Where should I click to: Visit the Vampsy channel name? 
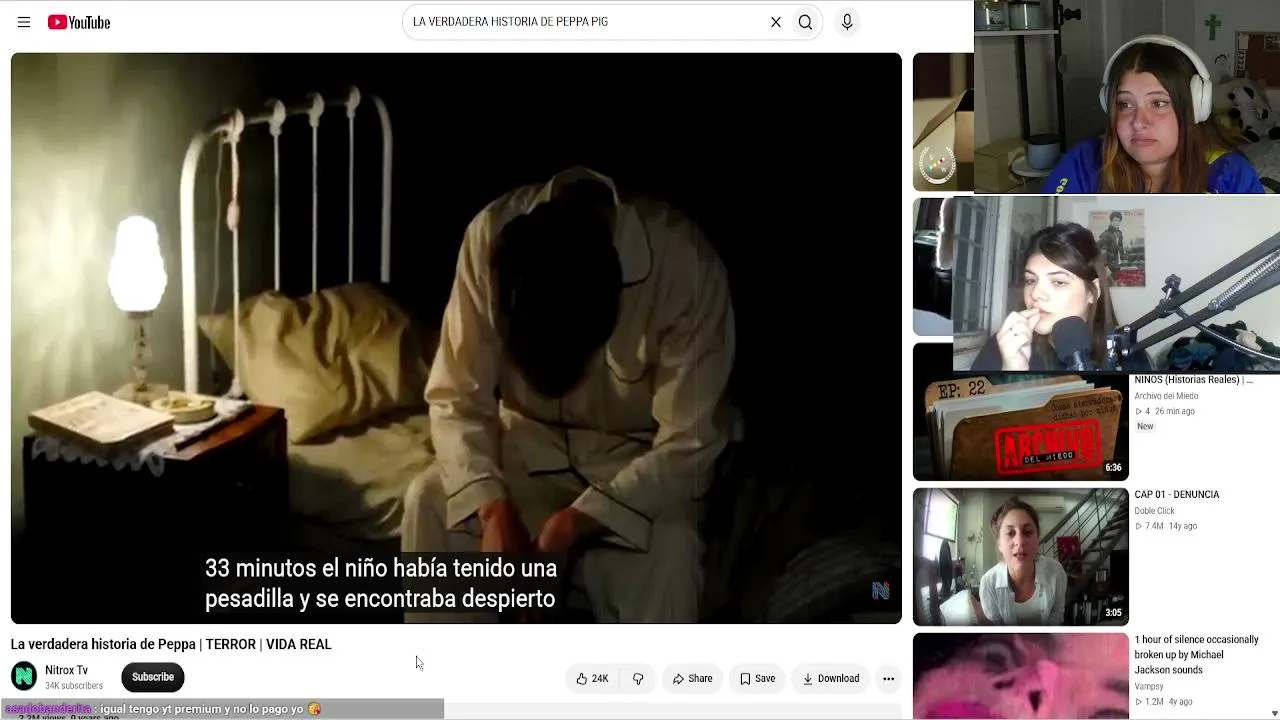click(x=1149, y=686)
